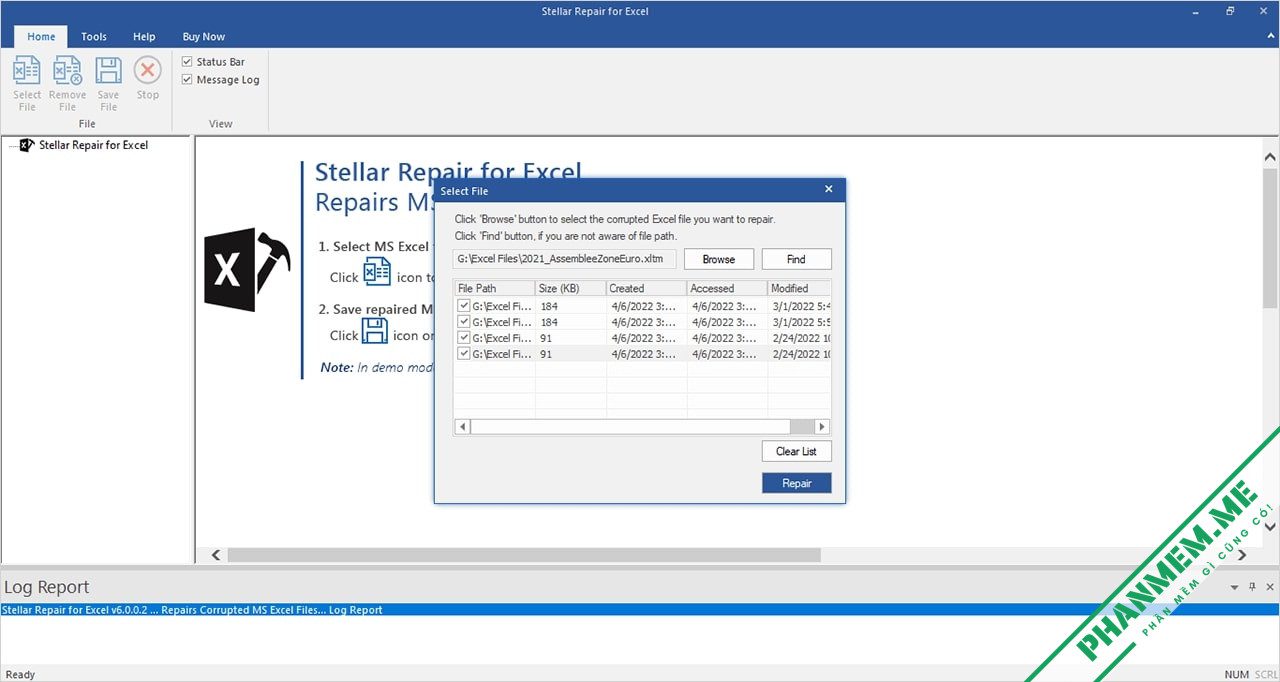Close the Select File dialog
The height and width of the screenshot is (682, 1280).
pyautogui.click(x=828, y=189)
